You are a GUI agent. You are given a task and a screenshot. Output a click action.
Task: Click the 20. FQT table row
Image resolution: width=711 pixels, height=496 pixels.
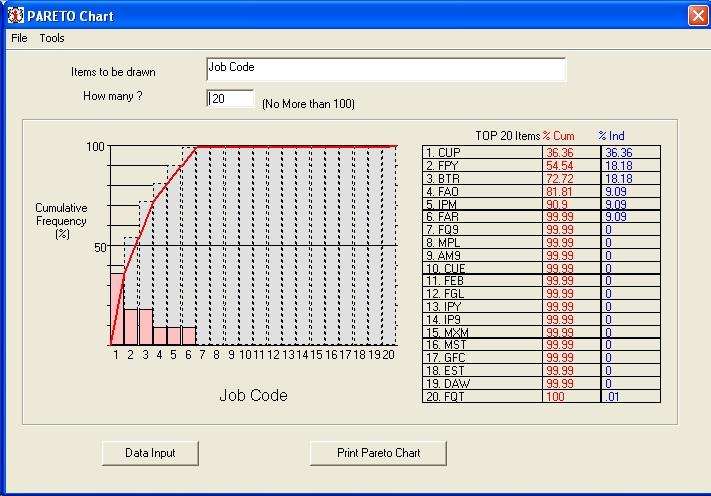541,397
